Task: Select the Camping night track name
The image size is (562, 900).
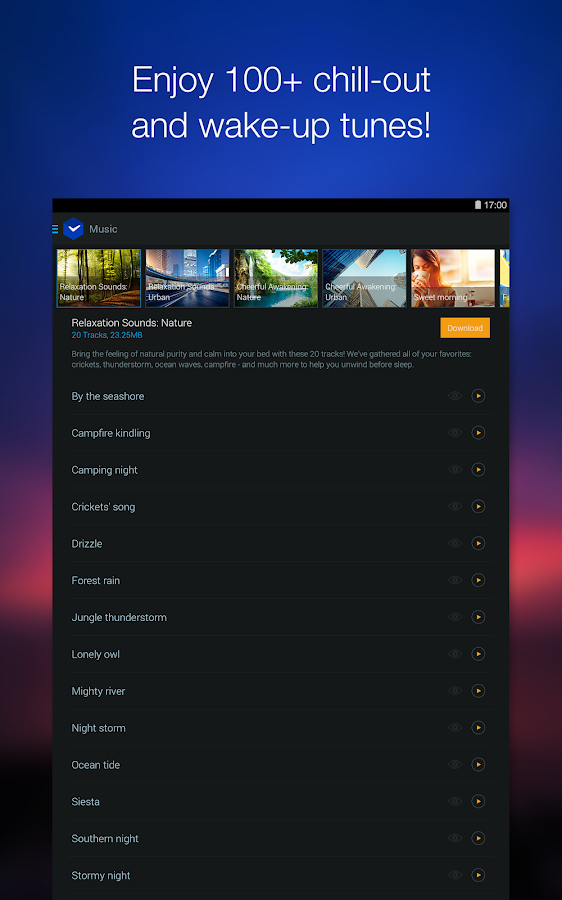Action: point(104,470)
